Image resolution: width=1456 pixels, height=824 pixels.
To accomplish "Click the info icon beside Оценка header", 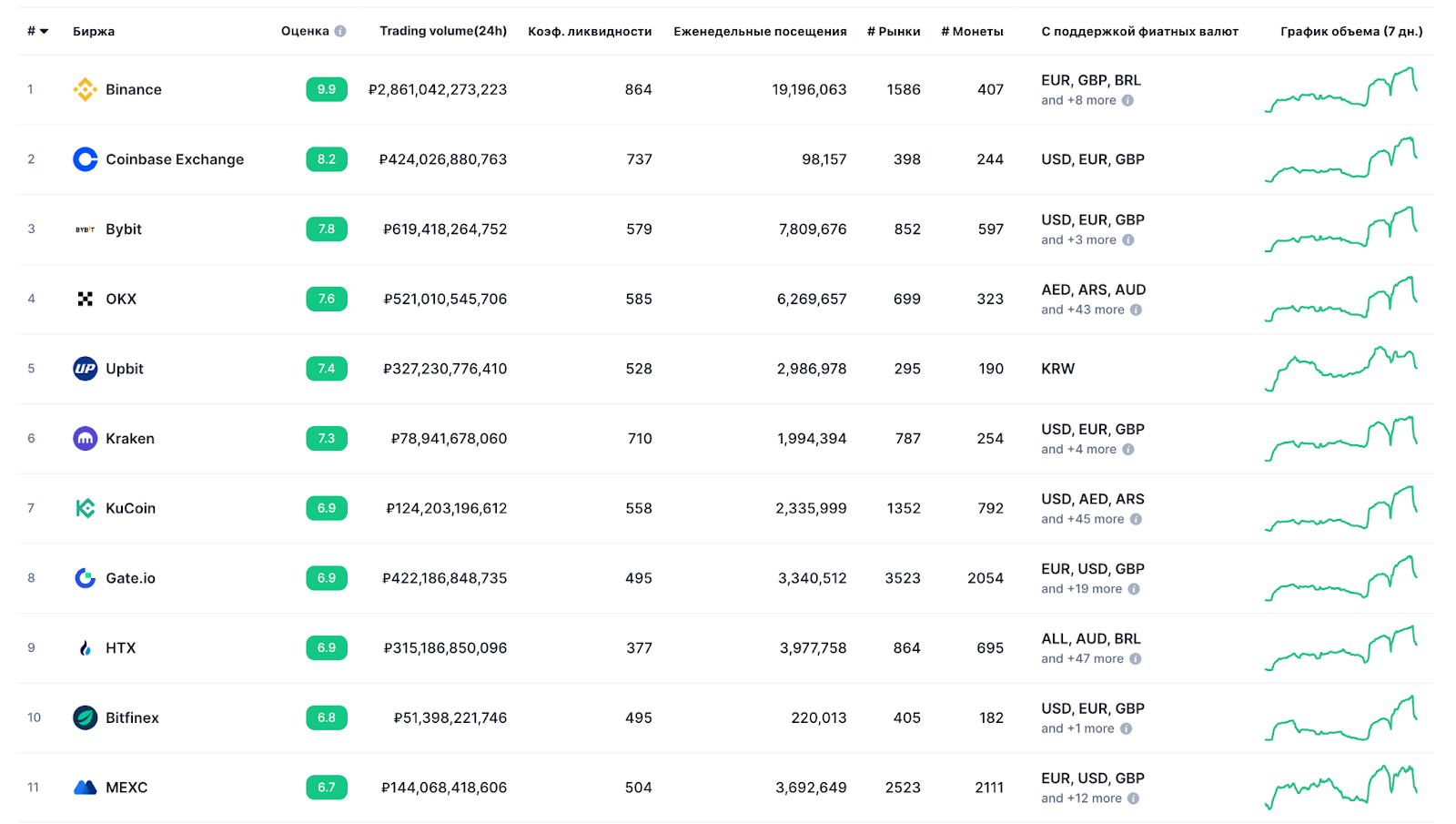I will click(340, 31).
